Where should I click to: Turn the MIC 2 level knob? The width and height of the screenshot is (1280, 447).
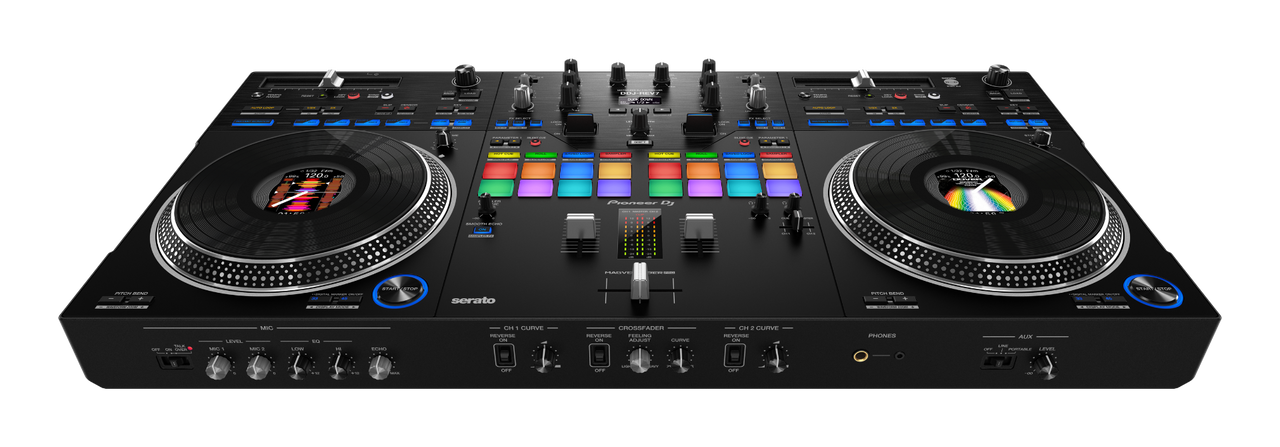tap(258, 369)
